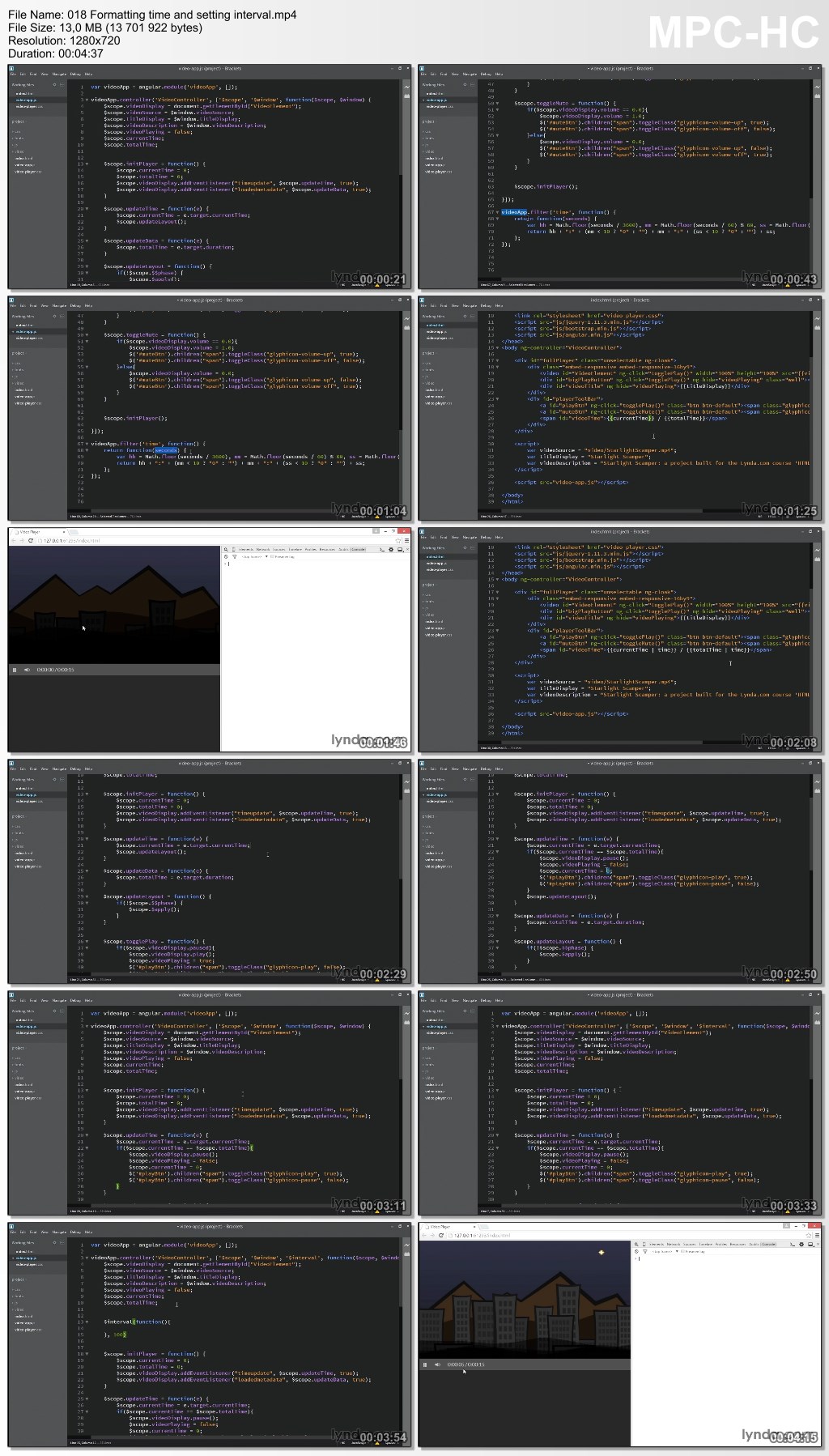
Task: Click Extension Manager icon in 00:00:21 frame
Action: coord(406,96)
